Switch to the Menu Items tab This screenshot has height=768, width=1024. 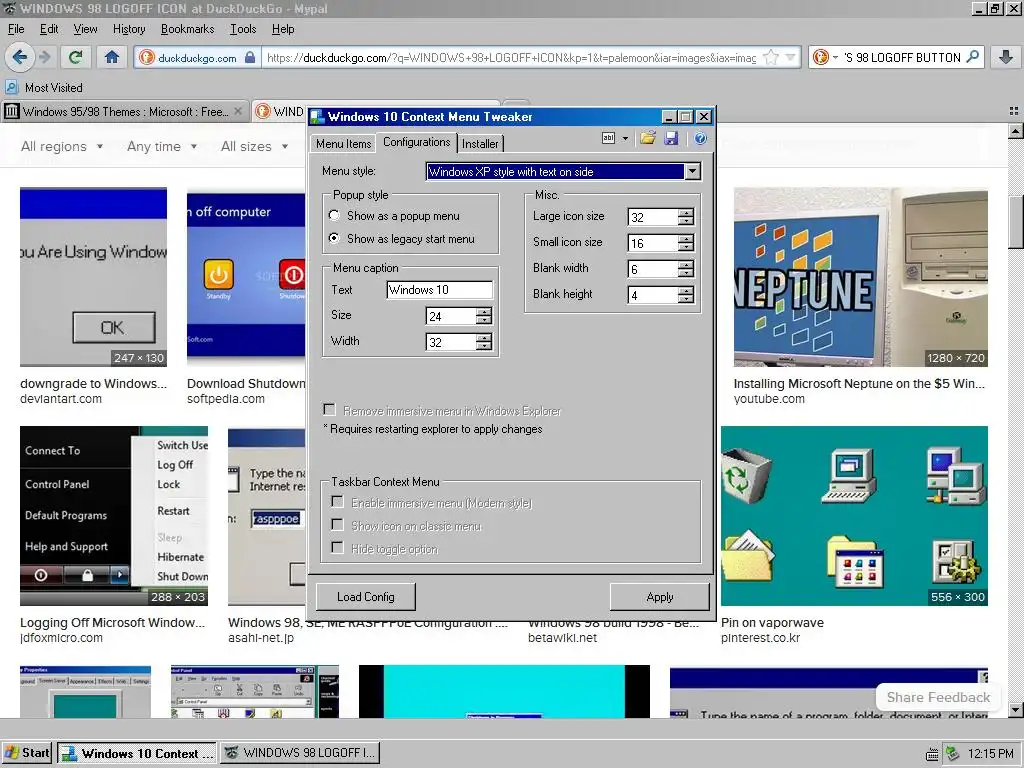pyautogui.click(x=344, y=144)
